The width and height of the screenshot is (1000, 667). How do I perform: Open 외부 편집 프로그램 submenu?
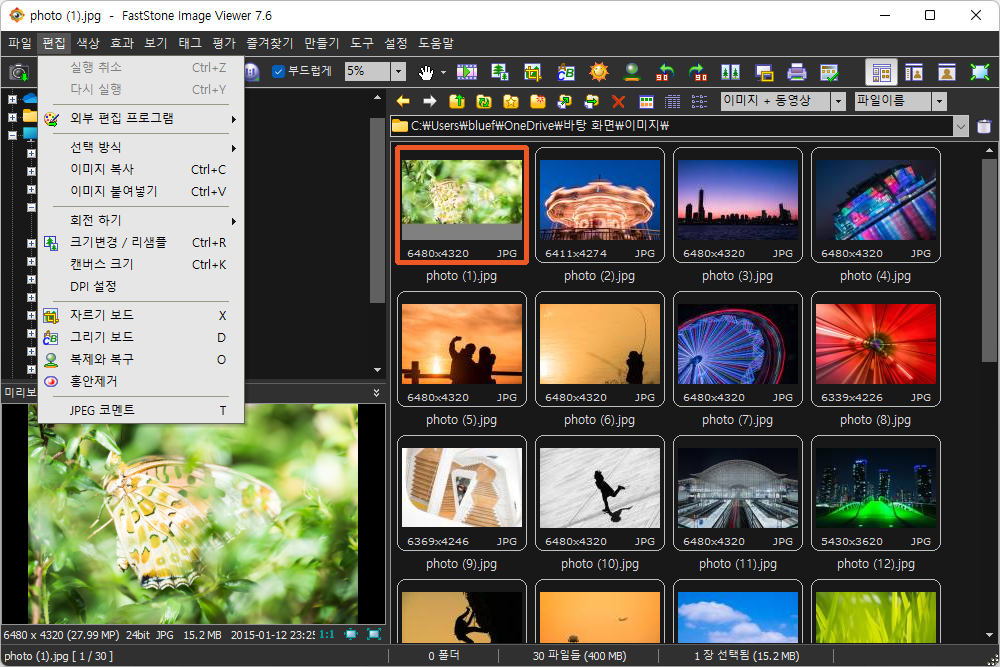pos(141,119)
